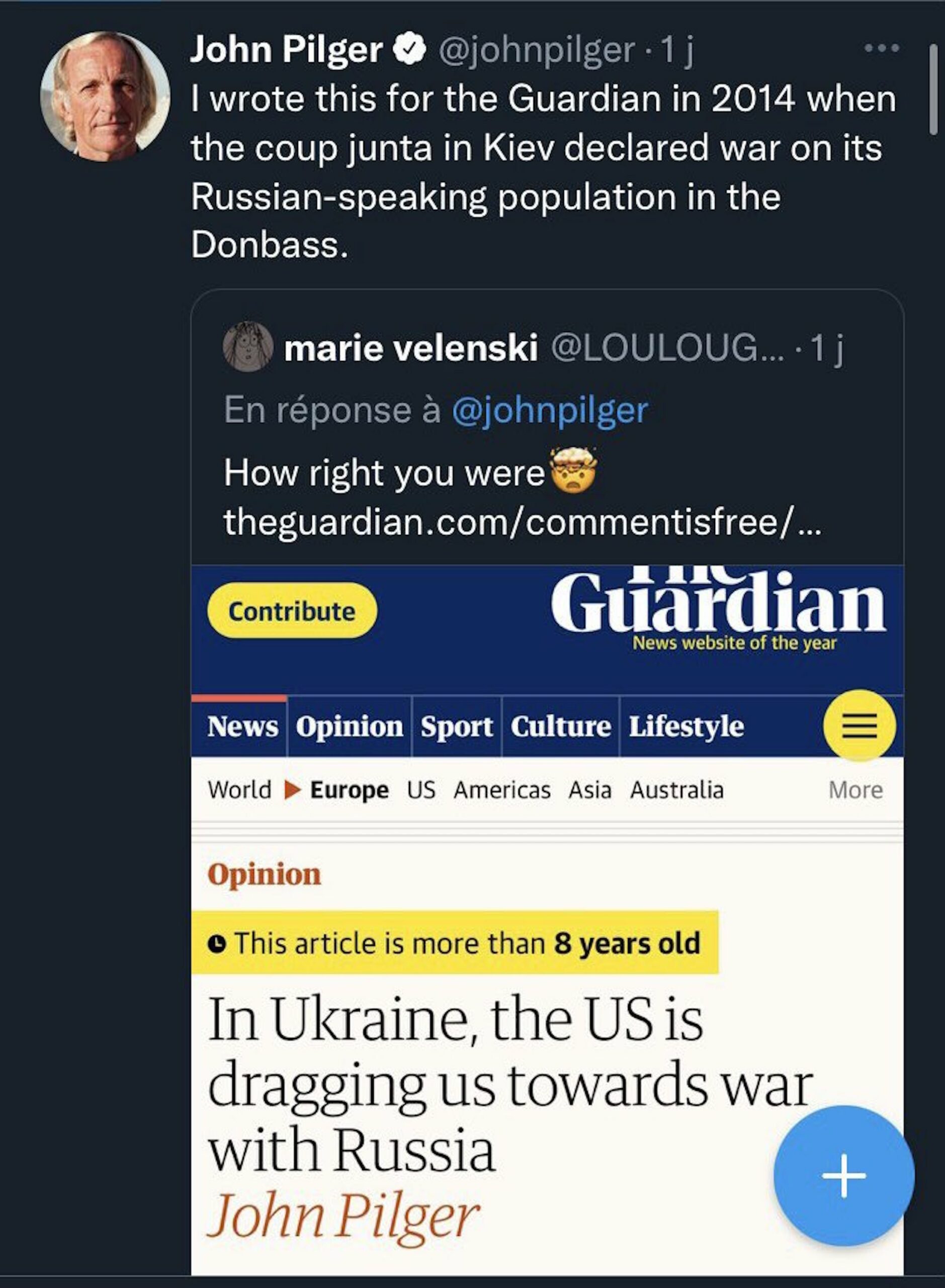This screenshot has width=945, height=1288.
Task: Open the @johnpilger mention link in reply
Action: tap(550, 410)
